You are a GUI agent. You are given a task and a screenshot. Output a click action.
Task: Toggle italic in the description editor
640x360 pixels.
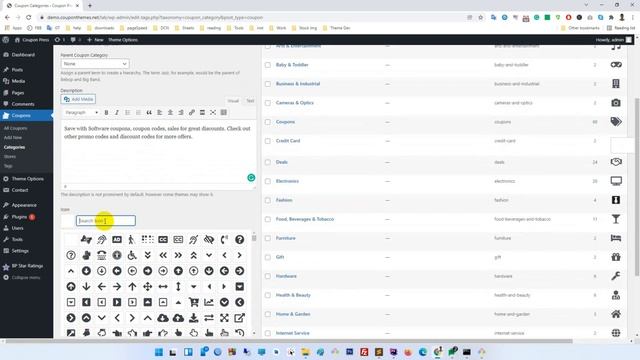click(x=117, y=112)
